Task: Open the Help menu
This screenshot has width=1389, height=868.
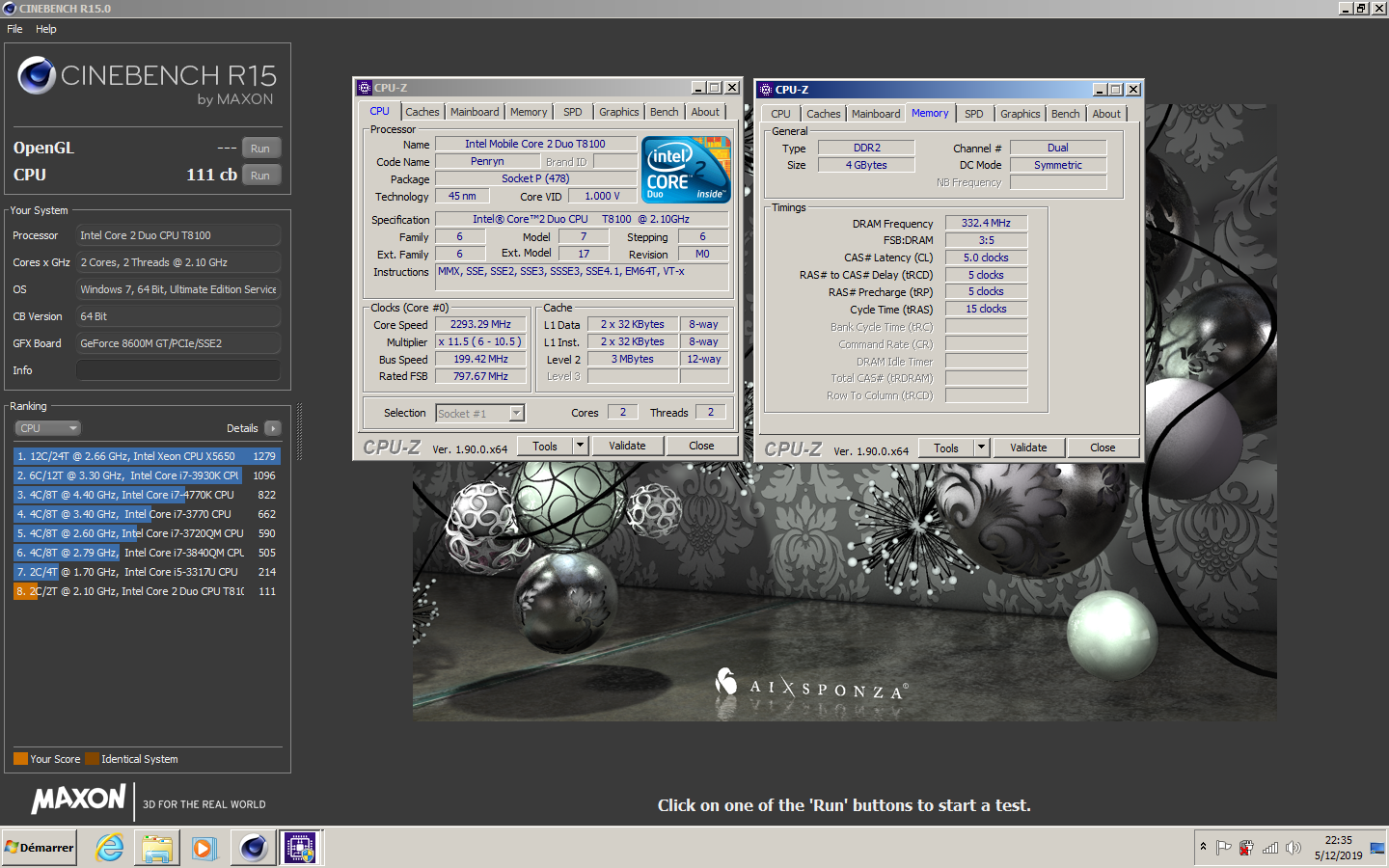Action: point(46,29)
